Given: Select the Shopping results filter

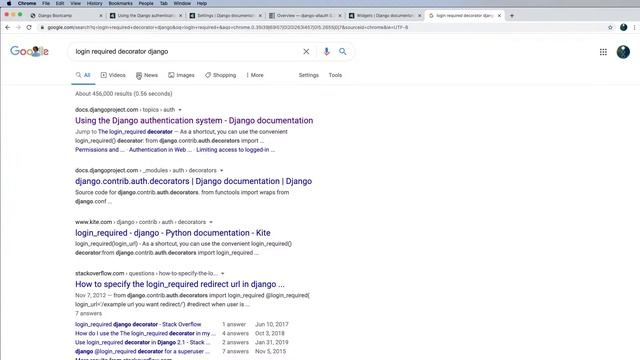Looking at the screenshot, I should pos(220,75).
